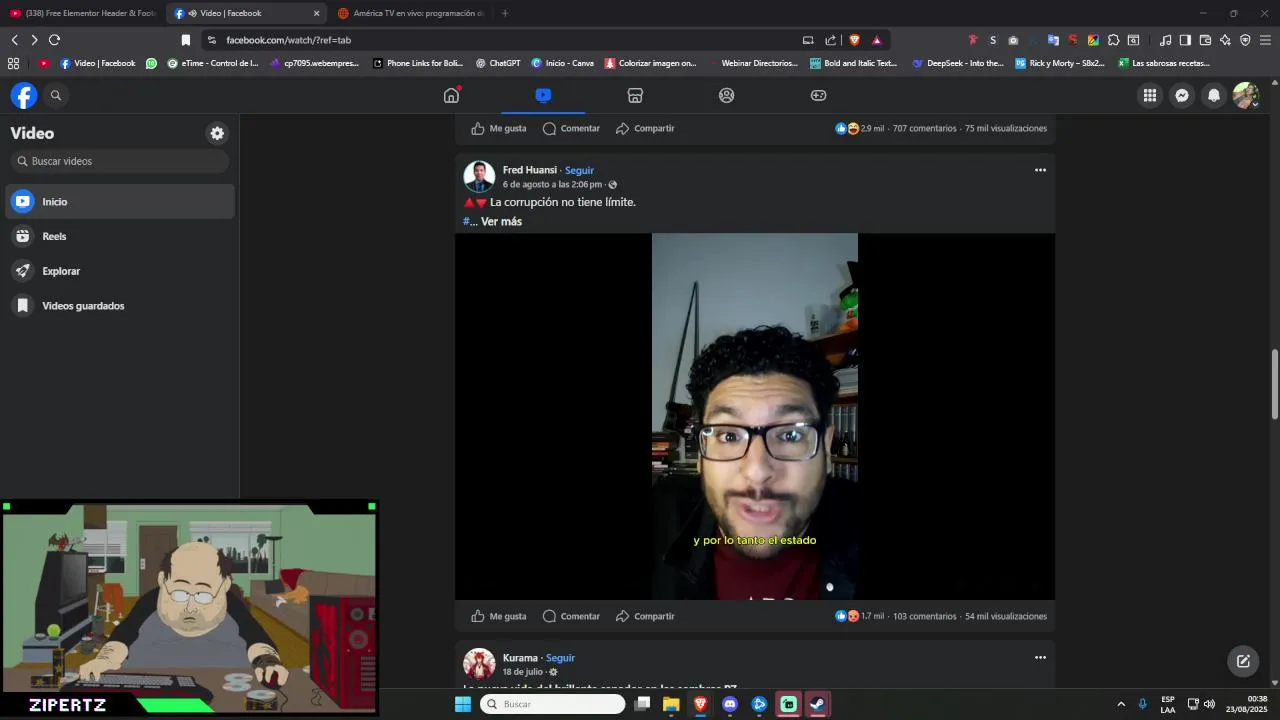
Task: Open Facebook search magnifier icon
Action: (56, 95)
